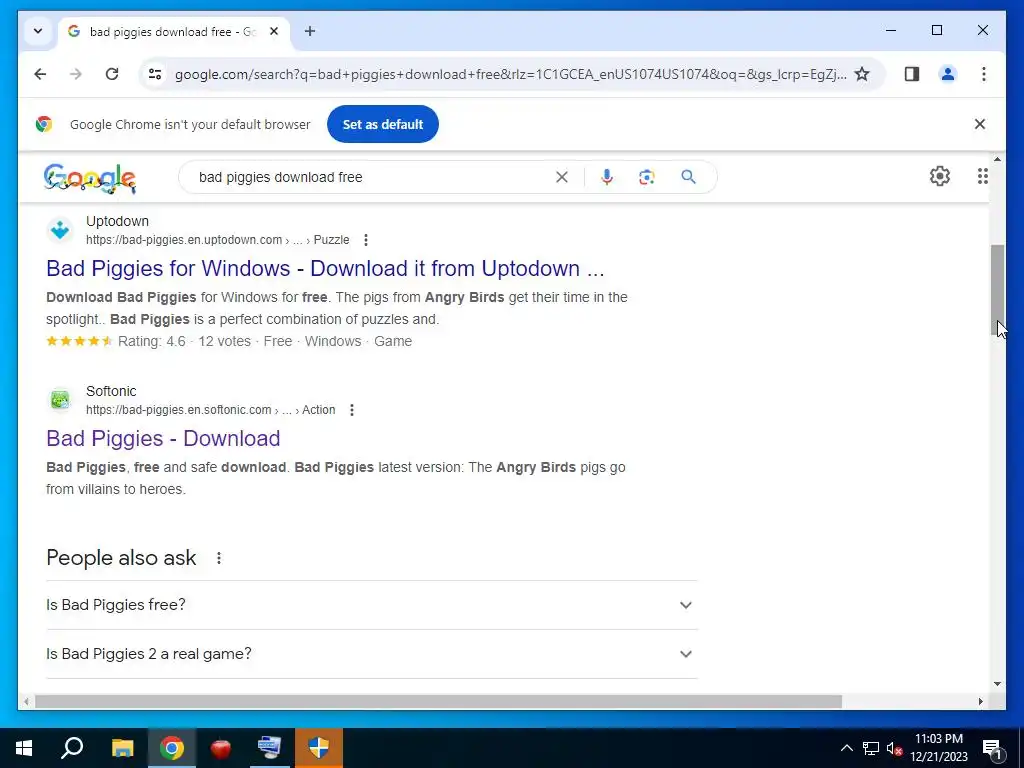
Task: Clear the search box text
Action: [x=562, y=177]
